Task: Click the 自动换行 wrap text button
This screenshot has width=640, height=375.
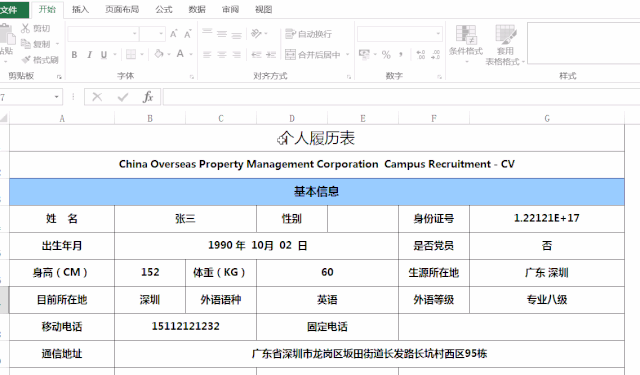Action: [309, 34]
